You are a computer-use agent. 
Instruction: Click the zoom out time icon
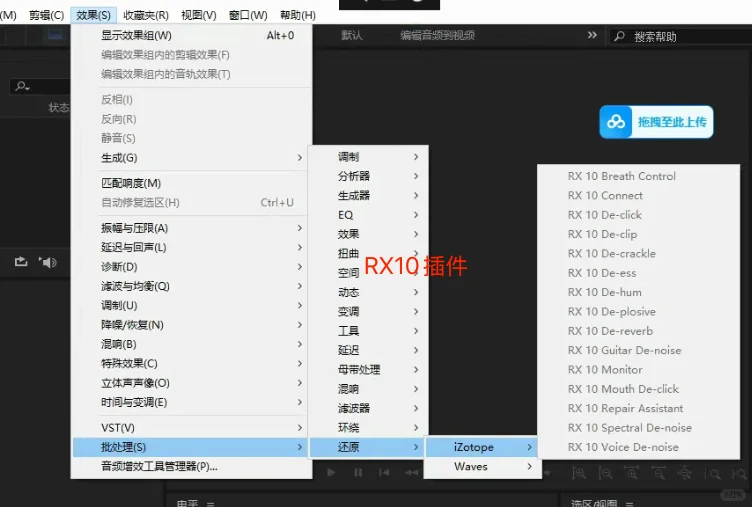click(658, 473)
